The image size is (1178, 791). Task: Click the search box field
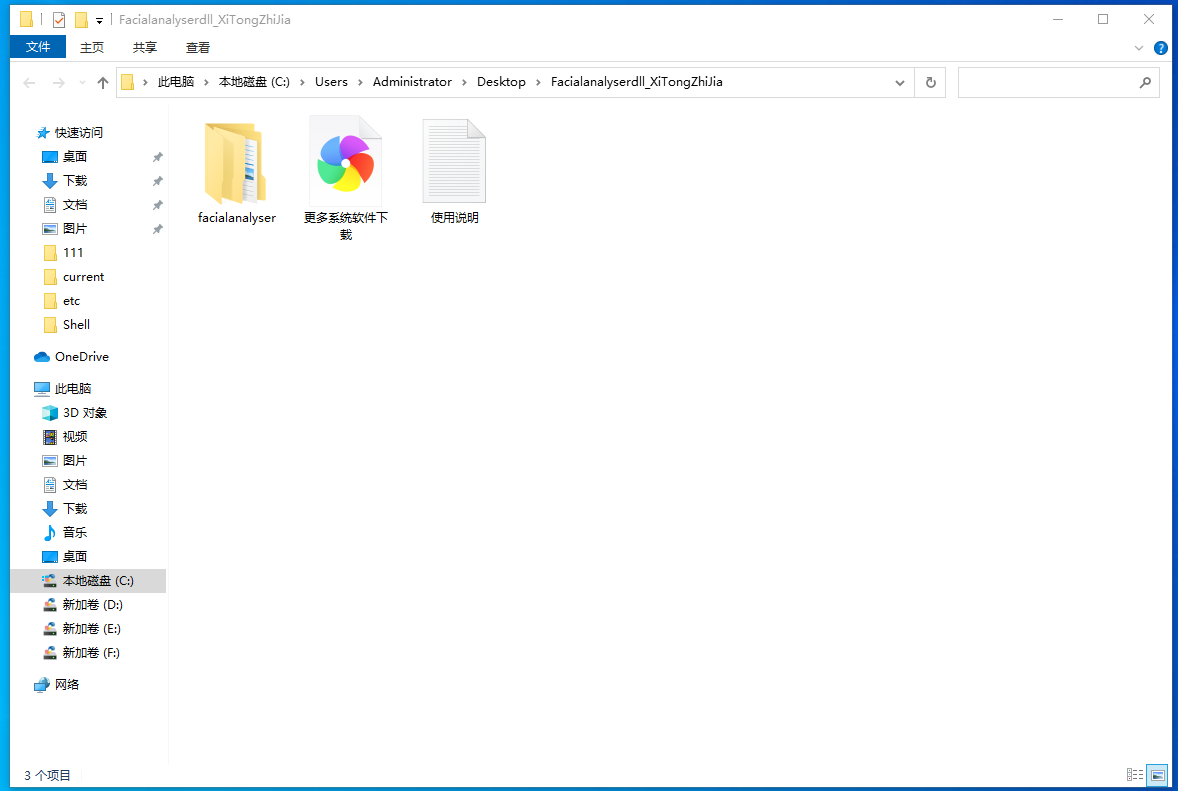pos(1059,83)
